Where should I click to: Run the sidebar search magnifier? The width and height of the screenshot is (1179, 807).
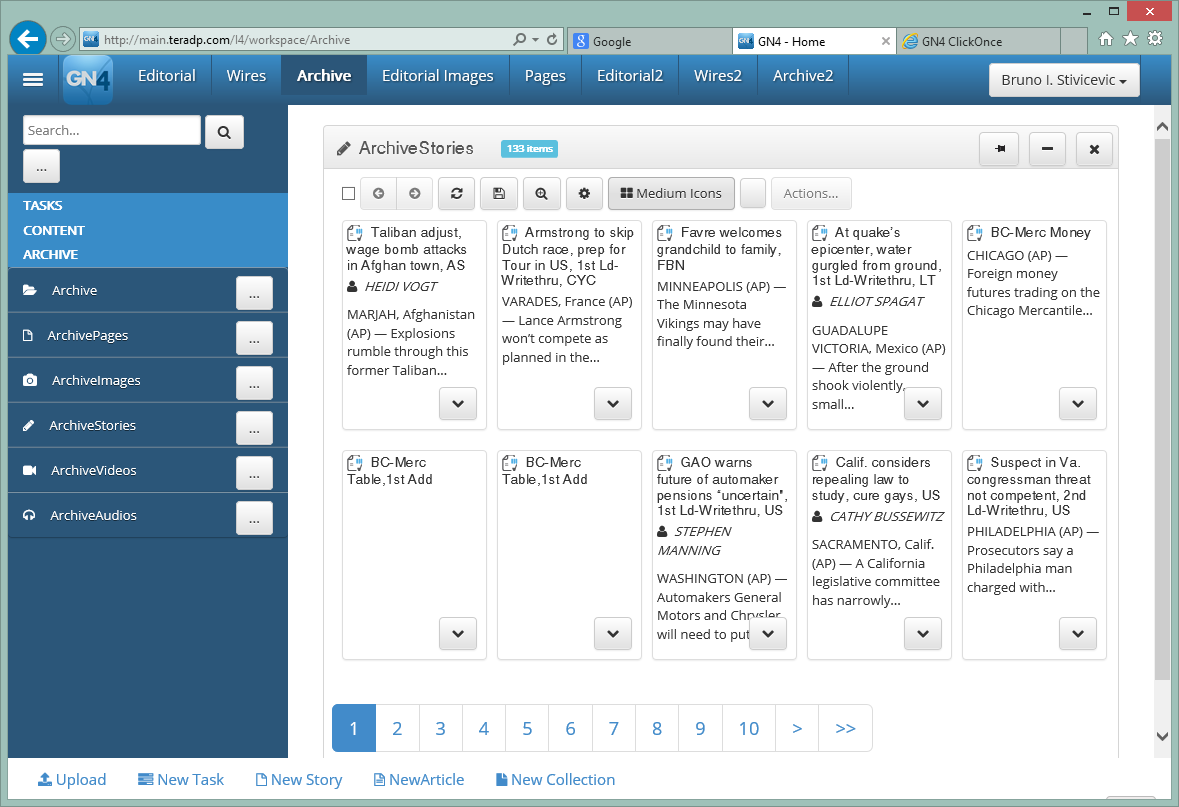click(x=224, y=132)
